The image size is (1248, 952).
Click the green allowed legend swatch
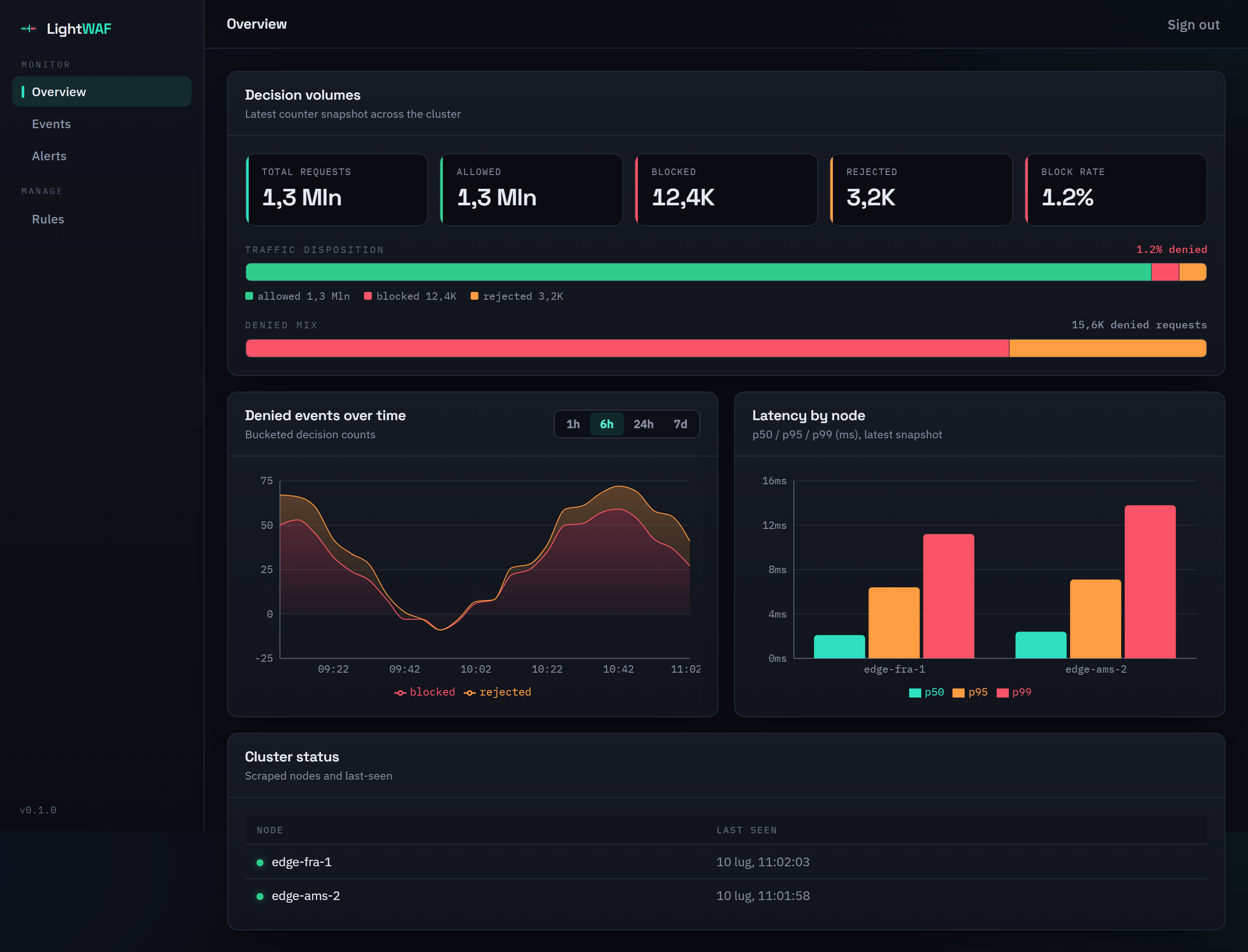[x=249, y=296]
